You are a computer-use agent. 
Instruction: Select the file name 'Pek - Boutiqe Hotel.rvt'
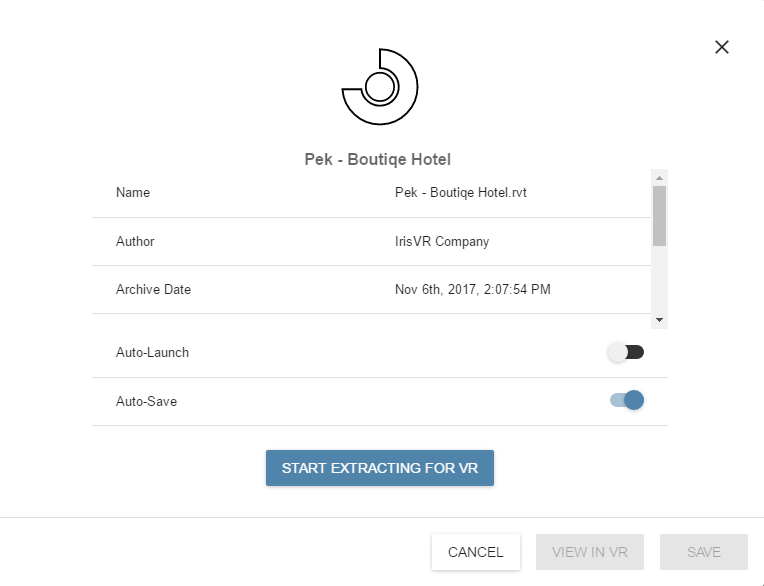pos(460,193)
